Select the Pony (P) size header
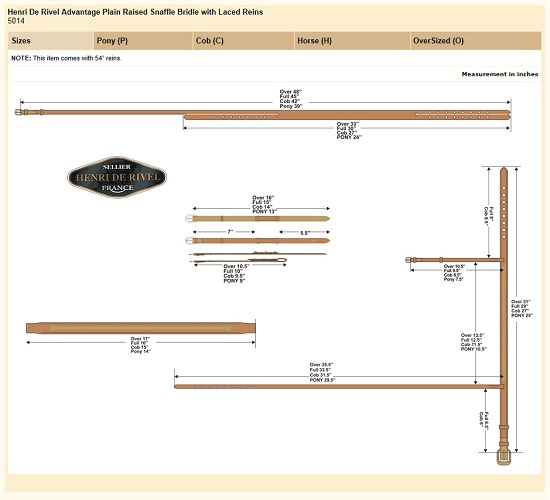Screen dimensions: 550x500 (x=143, y=41)
